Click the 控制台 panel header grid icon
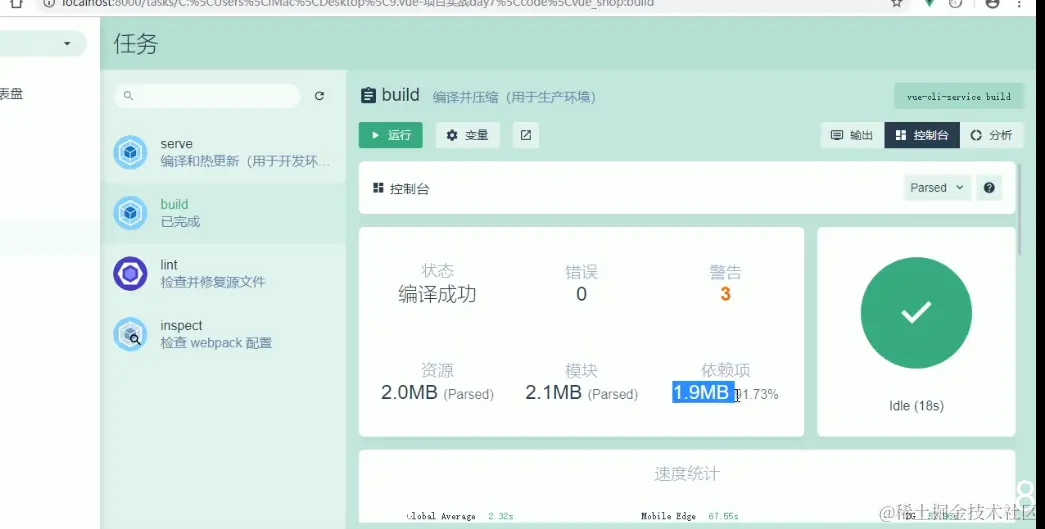1045x529 pixels. 379,188
